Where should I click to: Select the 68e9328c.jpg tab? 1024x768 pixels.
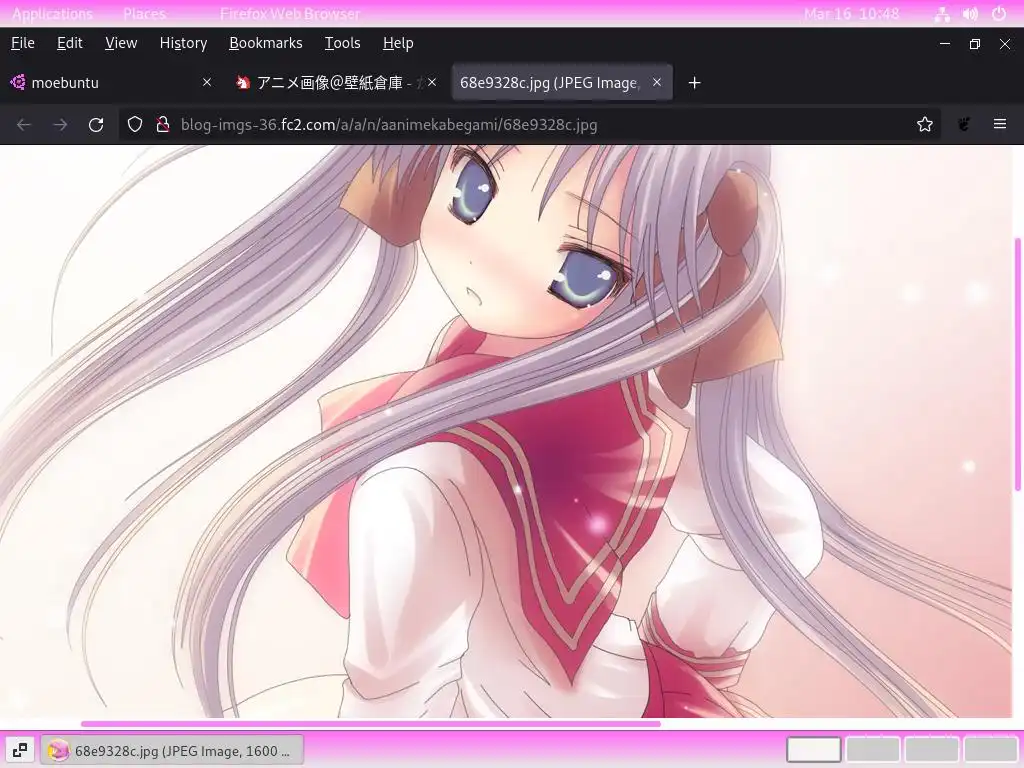pos(562,82)
